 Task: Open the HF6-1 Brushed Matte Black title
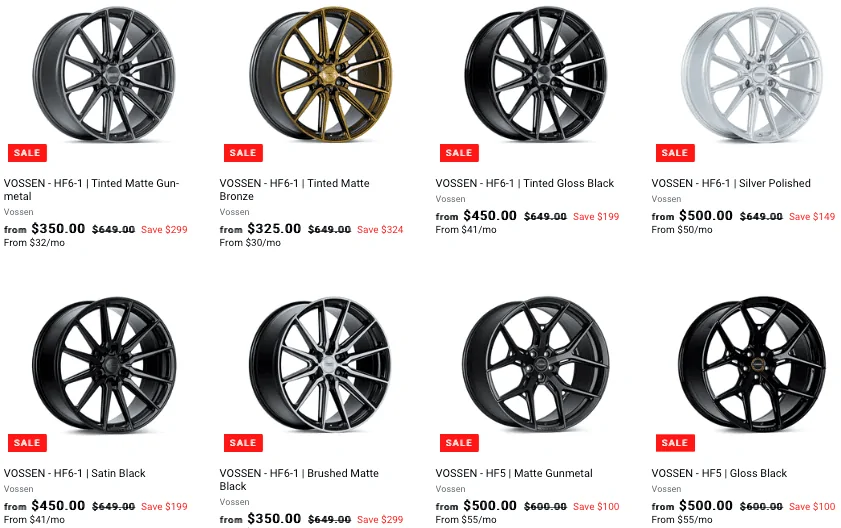(x=294, y=480)
